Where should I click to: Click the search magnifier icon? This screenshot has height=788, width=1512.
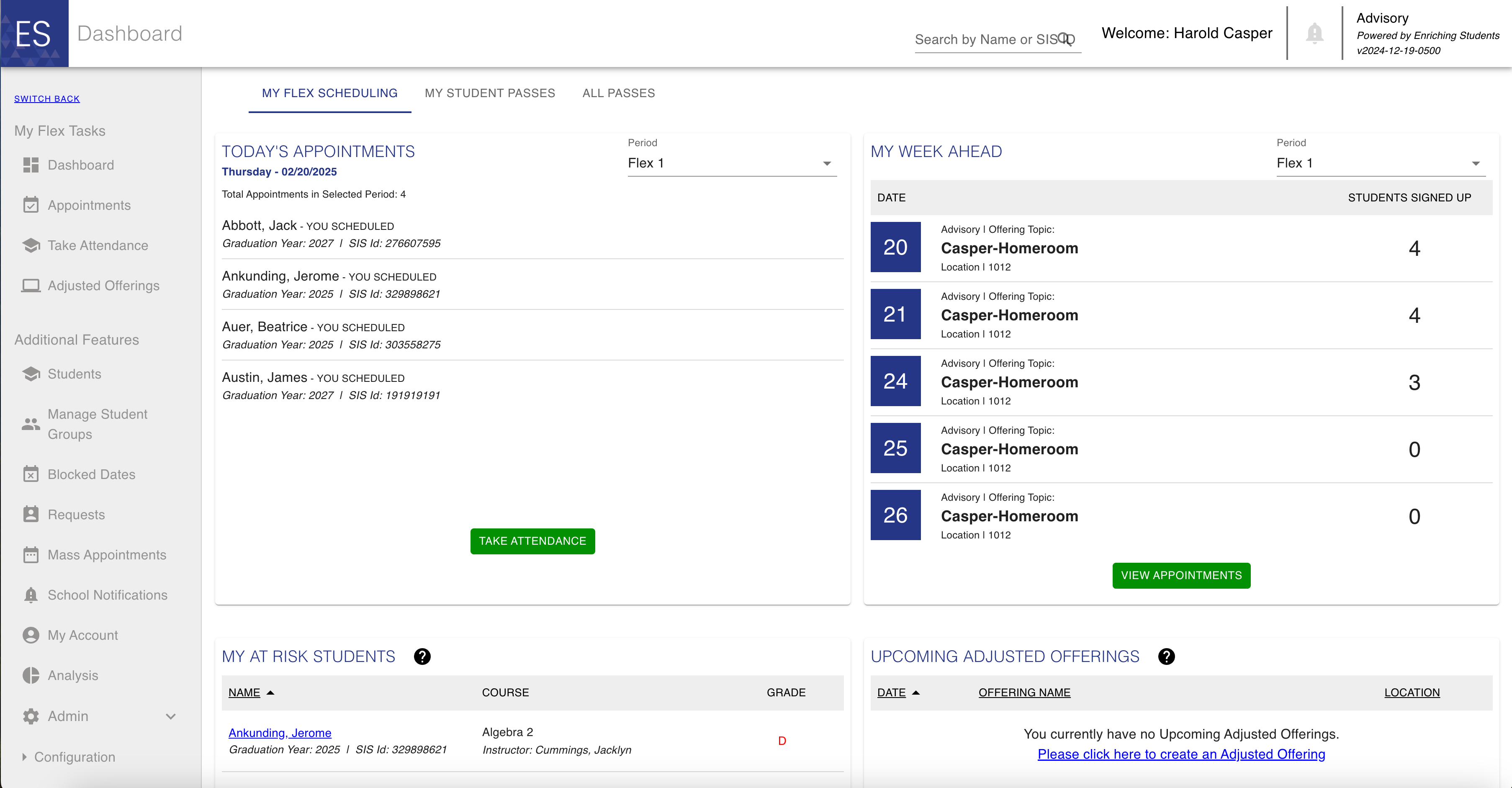click(1064, 39)
